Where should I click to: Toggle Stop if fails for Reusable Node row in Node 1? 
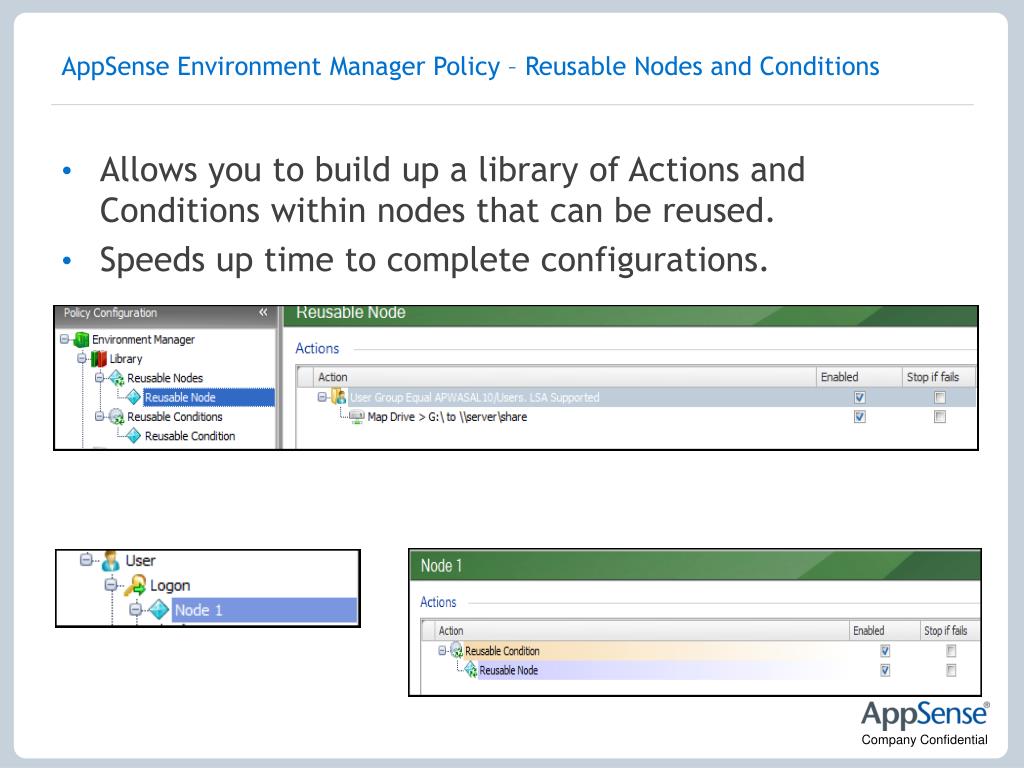(x=951, y=670)
